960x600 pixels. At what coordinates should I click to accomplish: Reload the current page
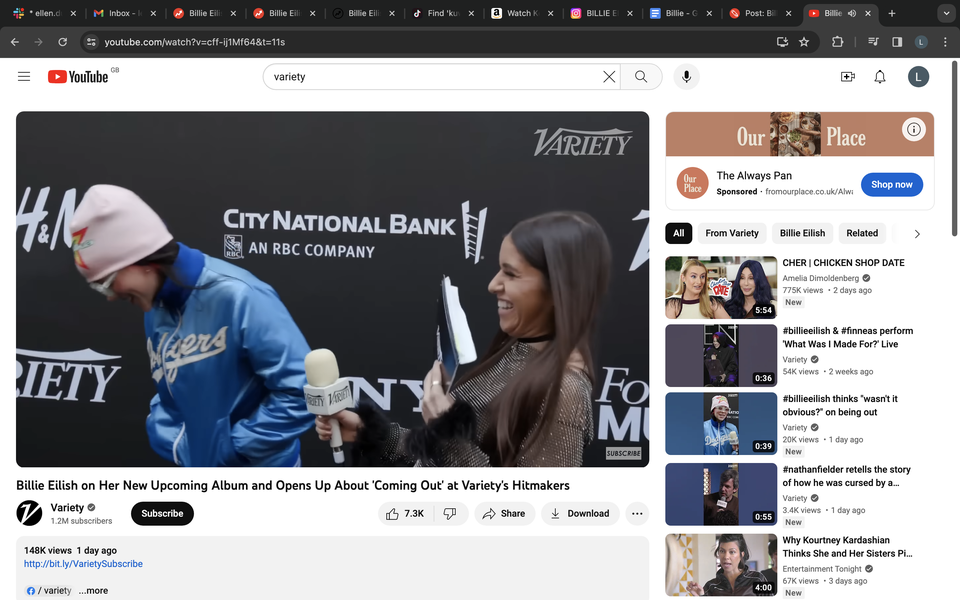pyautogui.click(x=62, y=42)
